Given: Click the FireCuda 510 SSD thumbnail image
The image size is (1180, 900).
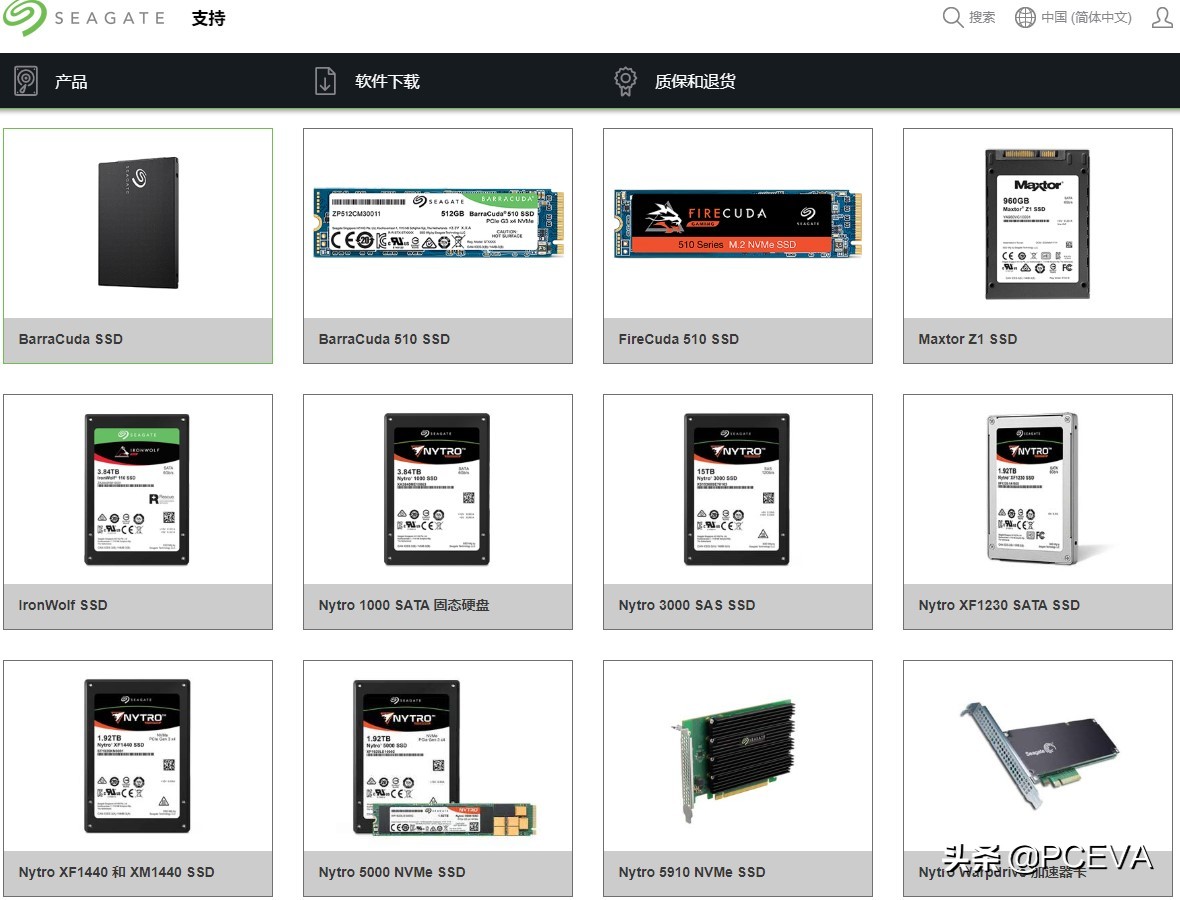Looking at the screenshot, I should 737,220.
